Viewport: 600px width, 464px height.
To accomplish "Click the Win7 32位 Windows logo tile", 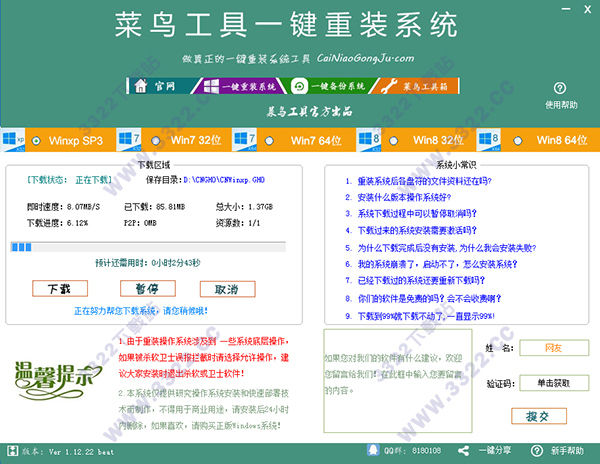I will click(129, 140).
